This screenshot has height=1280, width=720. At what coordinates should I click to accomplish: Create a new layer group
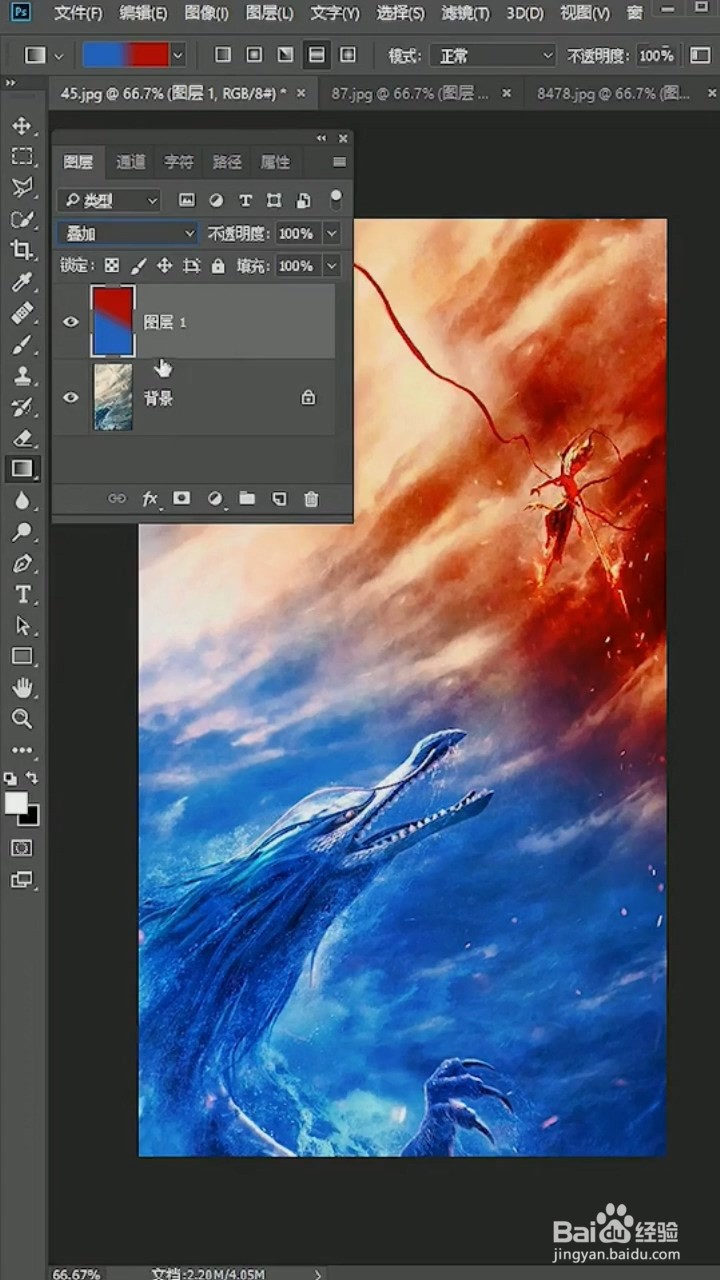click(247, 498)
